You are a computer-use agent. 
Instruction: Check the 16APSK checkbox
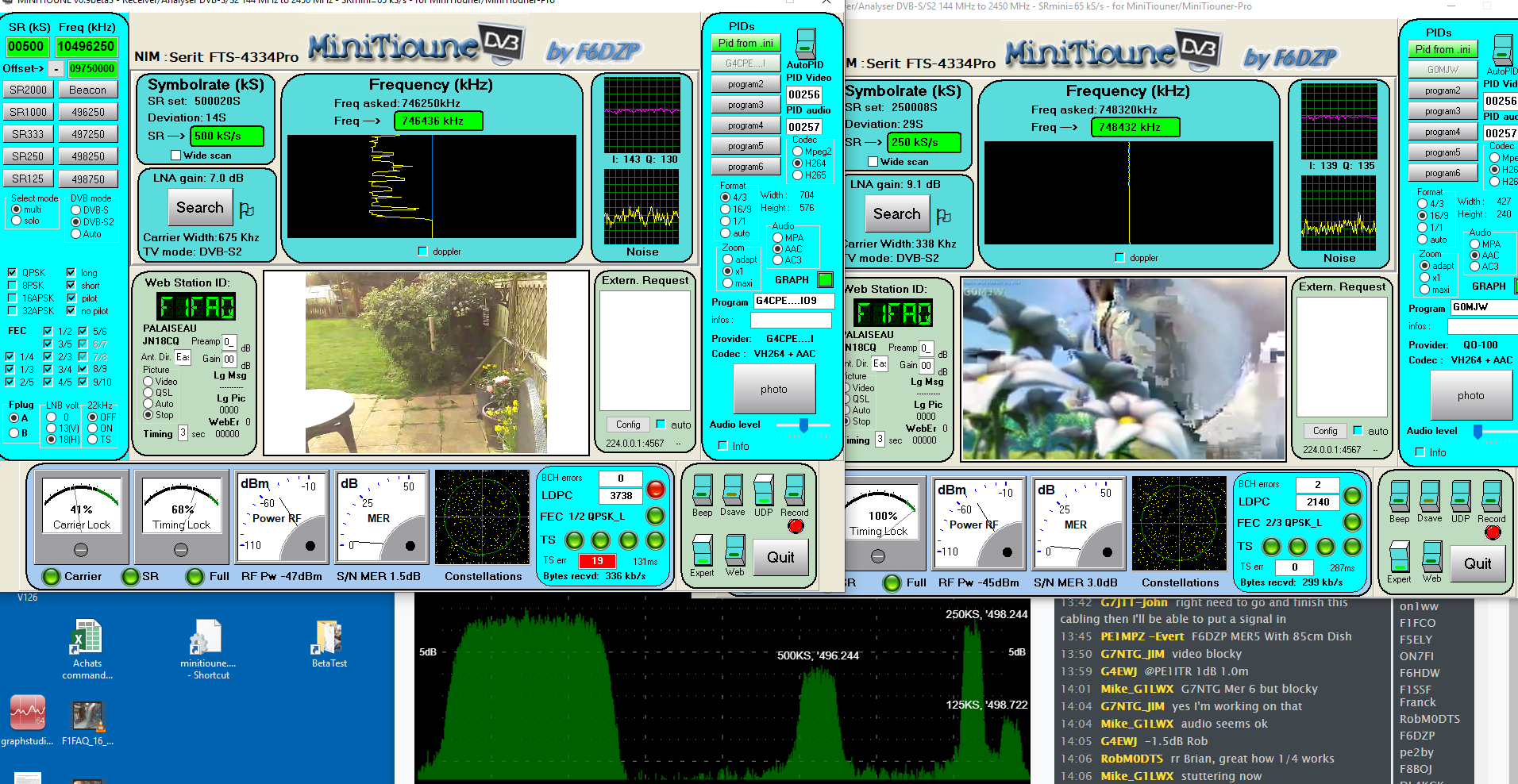[12, 298]
